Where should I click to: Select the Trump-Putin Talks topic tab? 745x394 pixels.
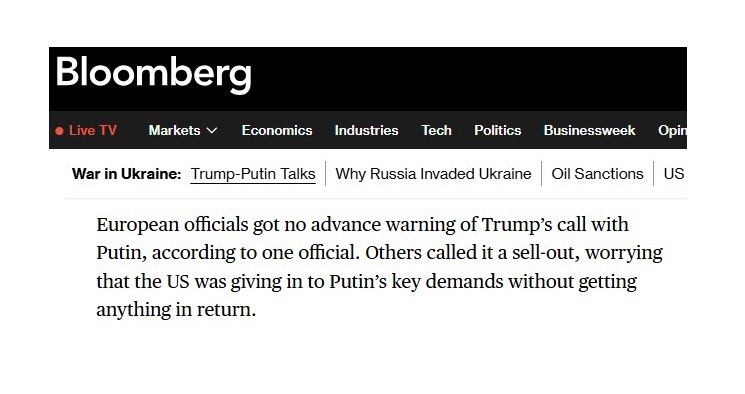pos(253,174)
